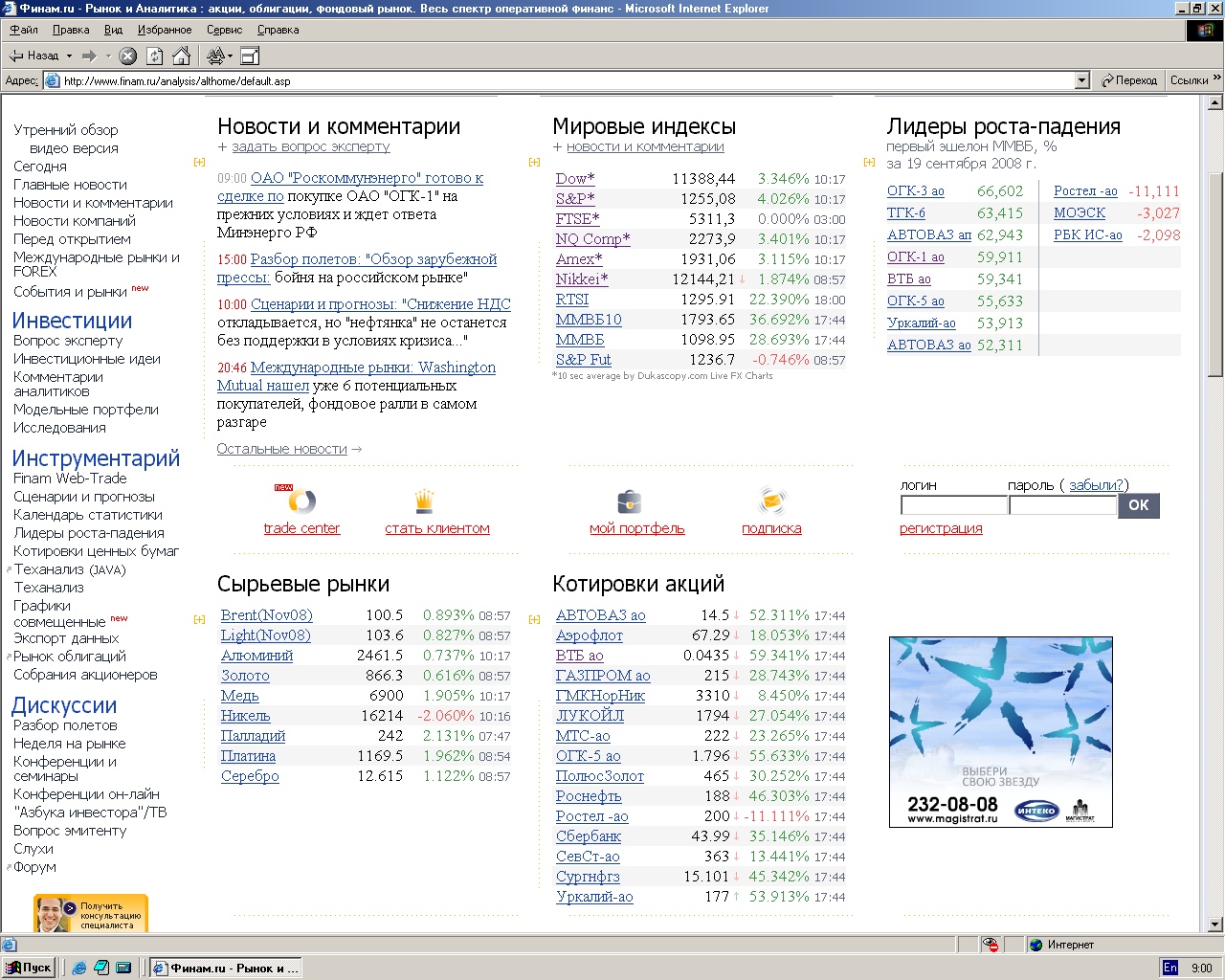
Task: Open the Forward button history dropdown arrow
Action: (107, 56)
